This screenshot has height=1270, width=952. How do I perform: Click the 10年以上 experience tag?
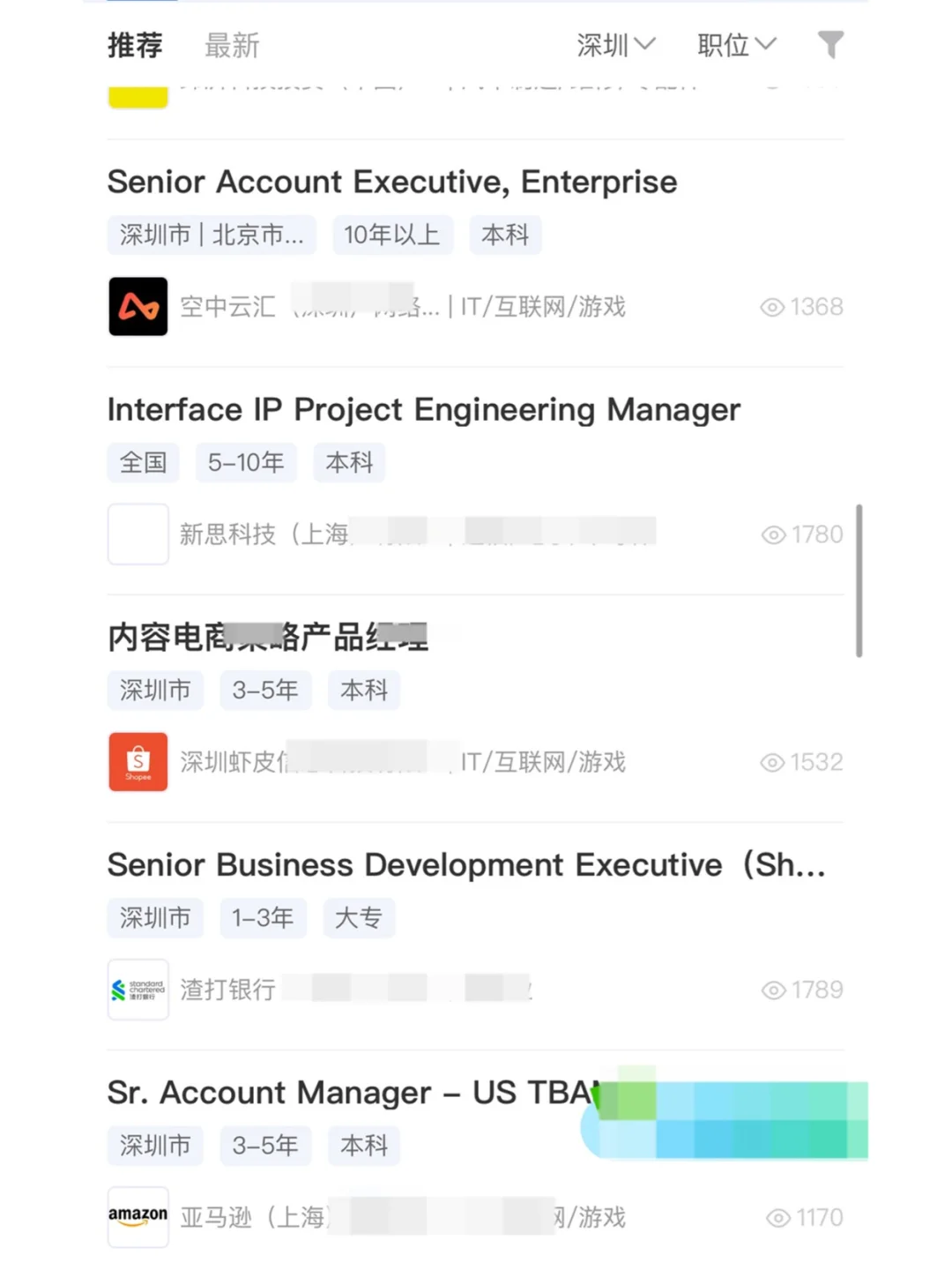[392, 235]
